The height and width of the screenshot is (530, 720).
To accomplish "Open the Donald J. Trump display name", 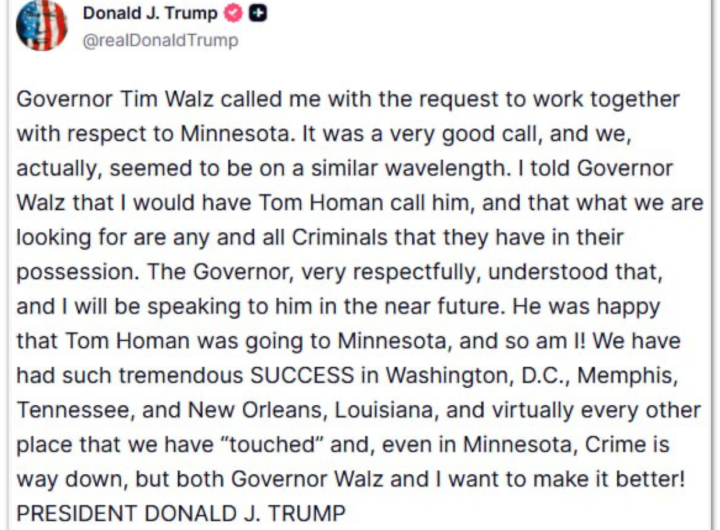I will point(152,15).
